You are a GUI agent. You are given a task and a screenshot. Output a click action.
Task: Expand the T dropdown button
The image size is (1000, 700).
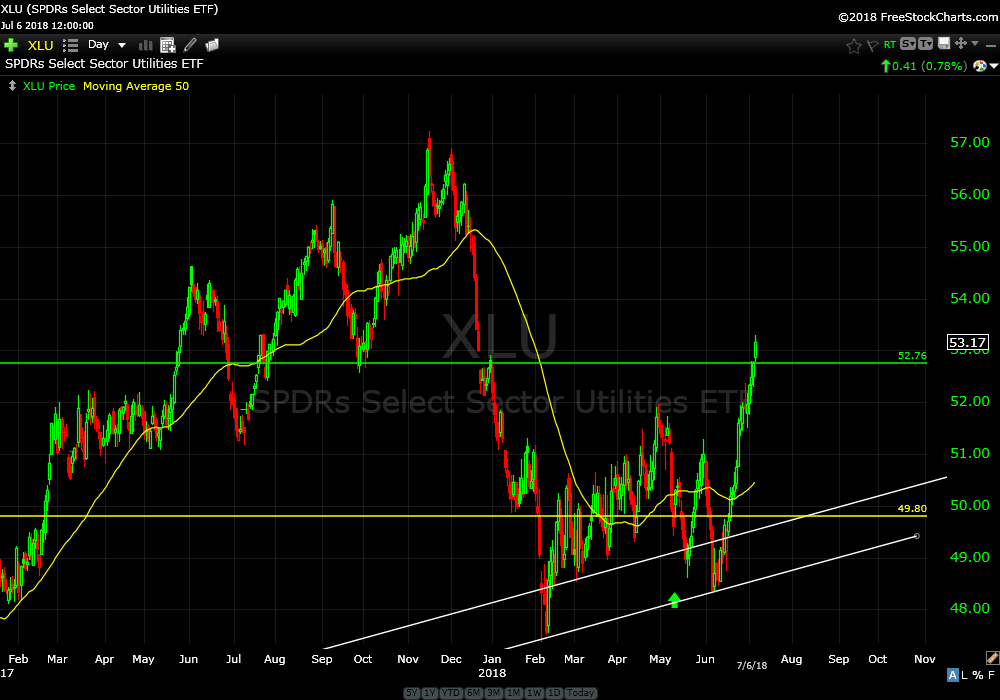coord(925,44)
